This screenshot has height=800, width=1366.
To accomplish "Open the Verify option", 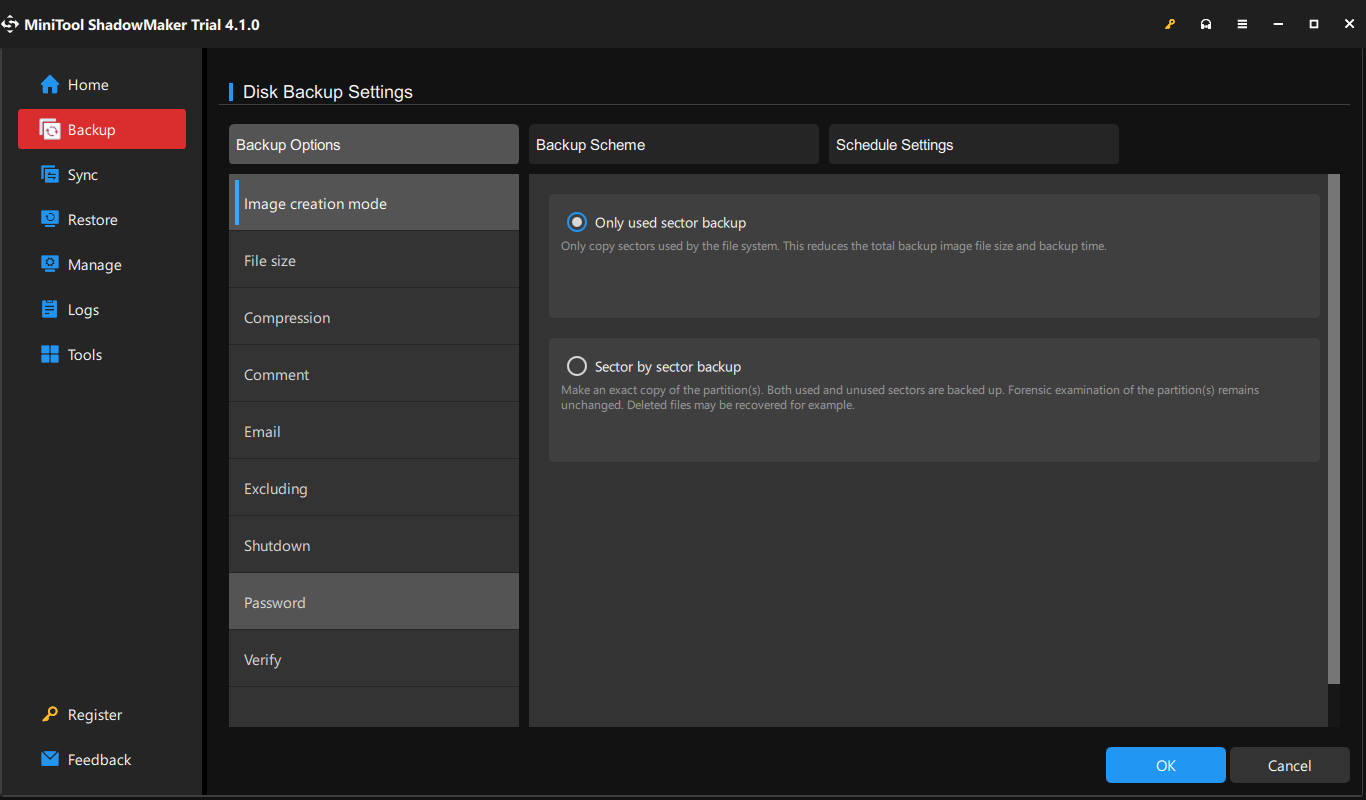I will pos(374,659).
